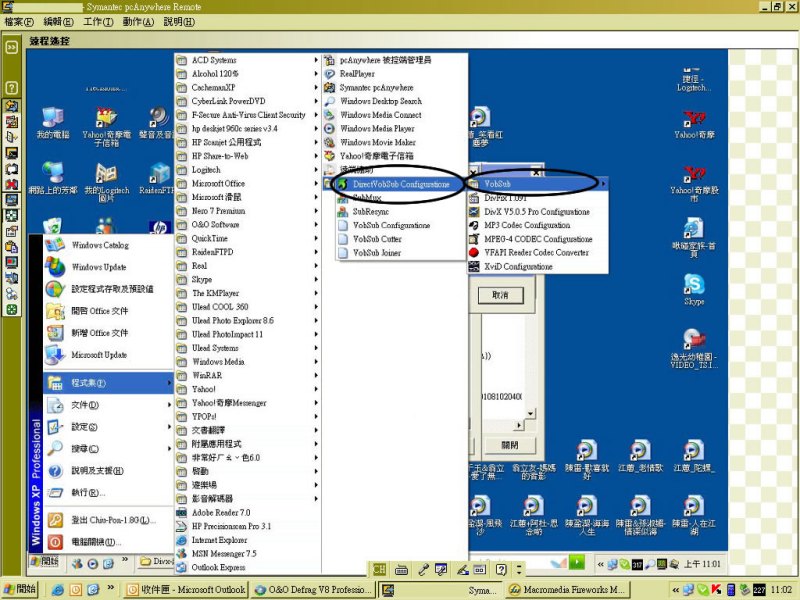Open Windows Update in Start menu
800x600 pixels.
point(99,267)
